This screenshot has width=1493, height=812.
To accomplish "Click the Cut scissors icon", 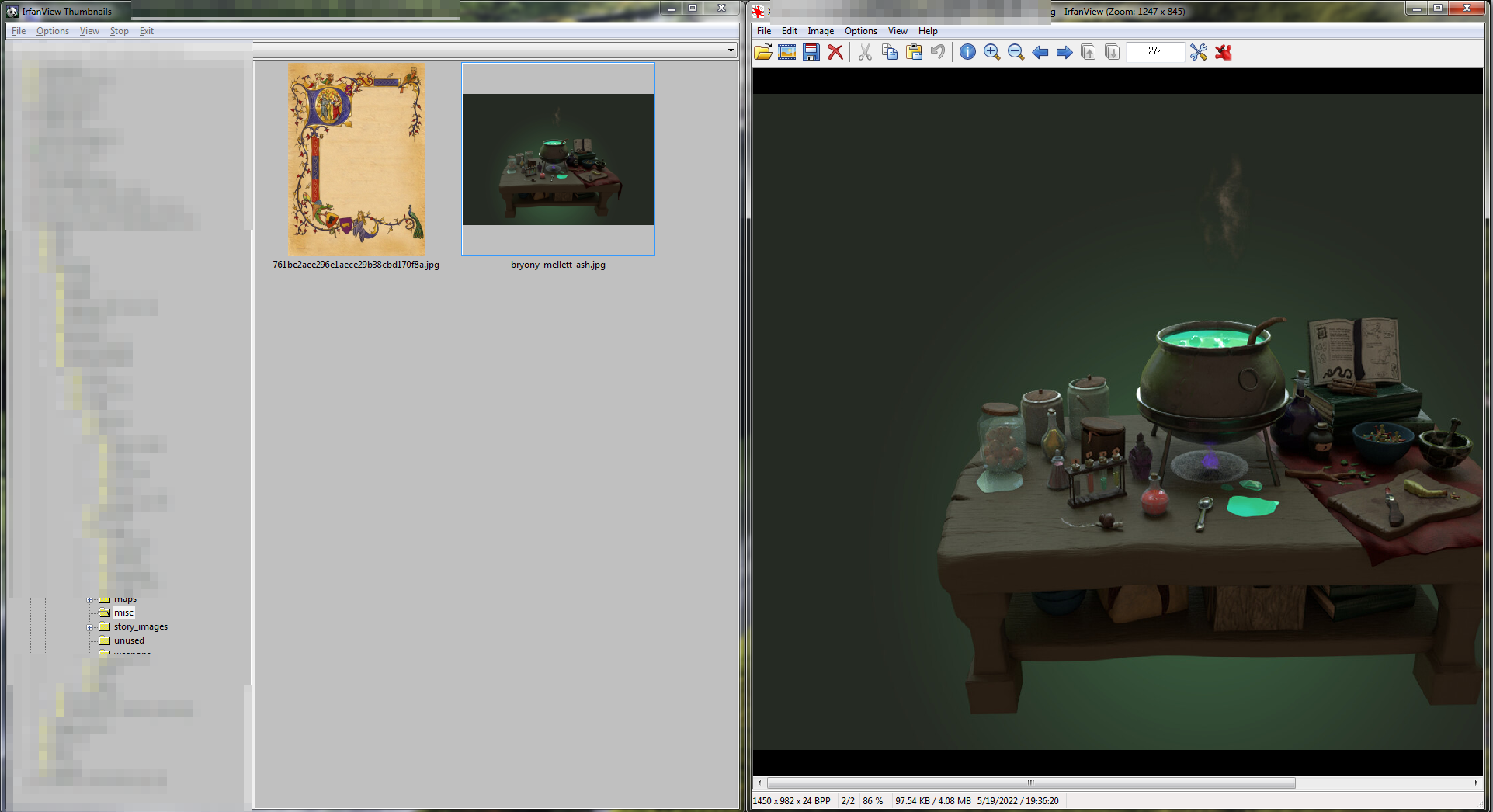I will coord(865,52).
